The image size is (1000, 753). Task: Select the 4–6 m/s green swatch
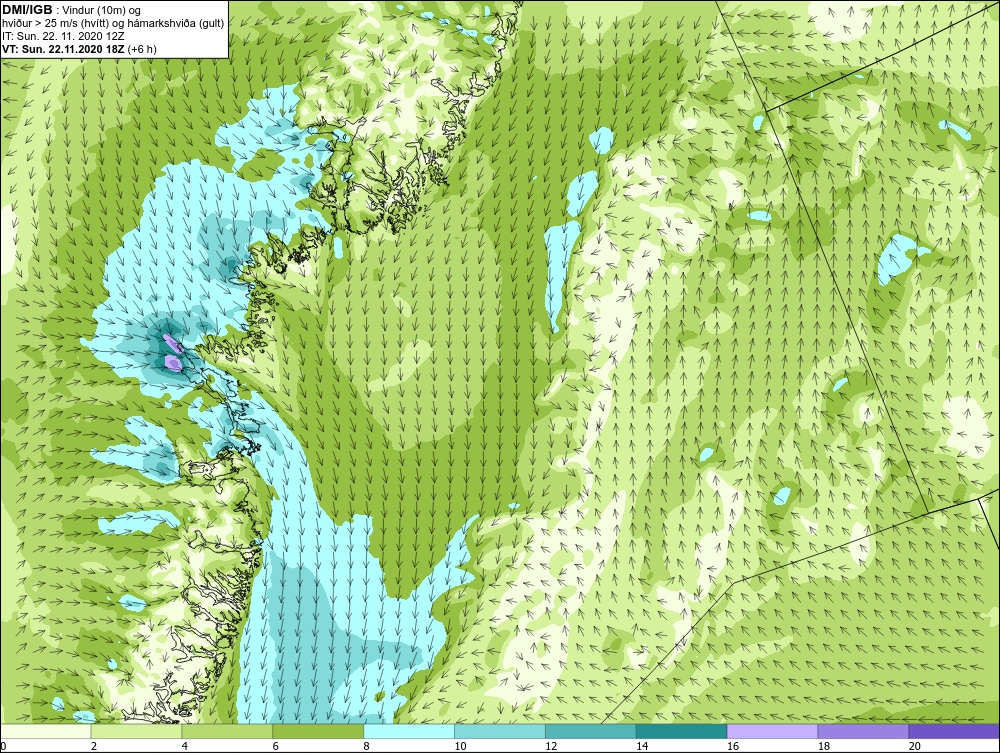click(227, 731)
